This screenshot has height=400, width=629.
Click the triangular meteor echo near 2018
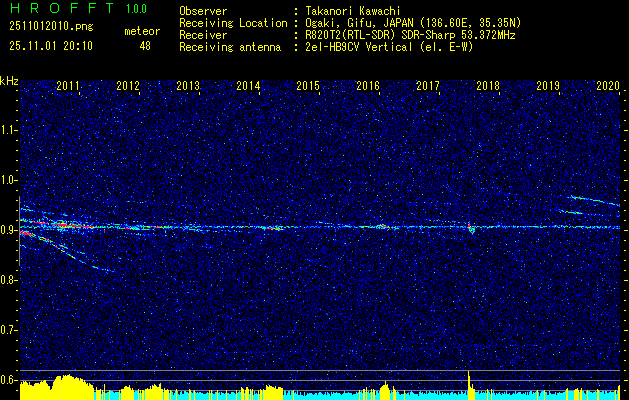[471, 229]
